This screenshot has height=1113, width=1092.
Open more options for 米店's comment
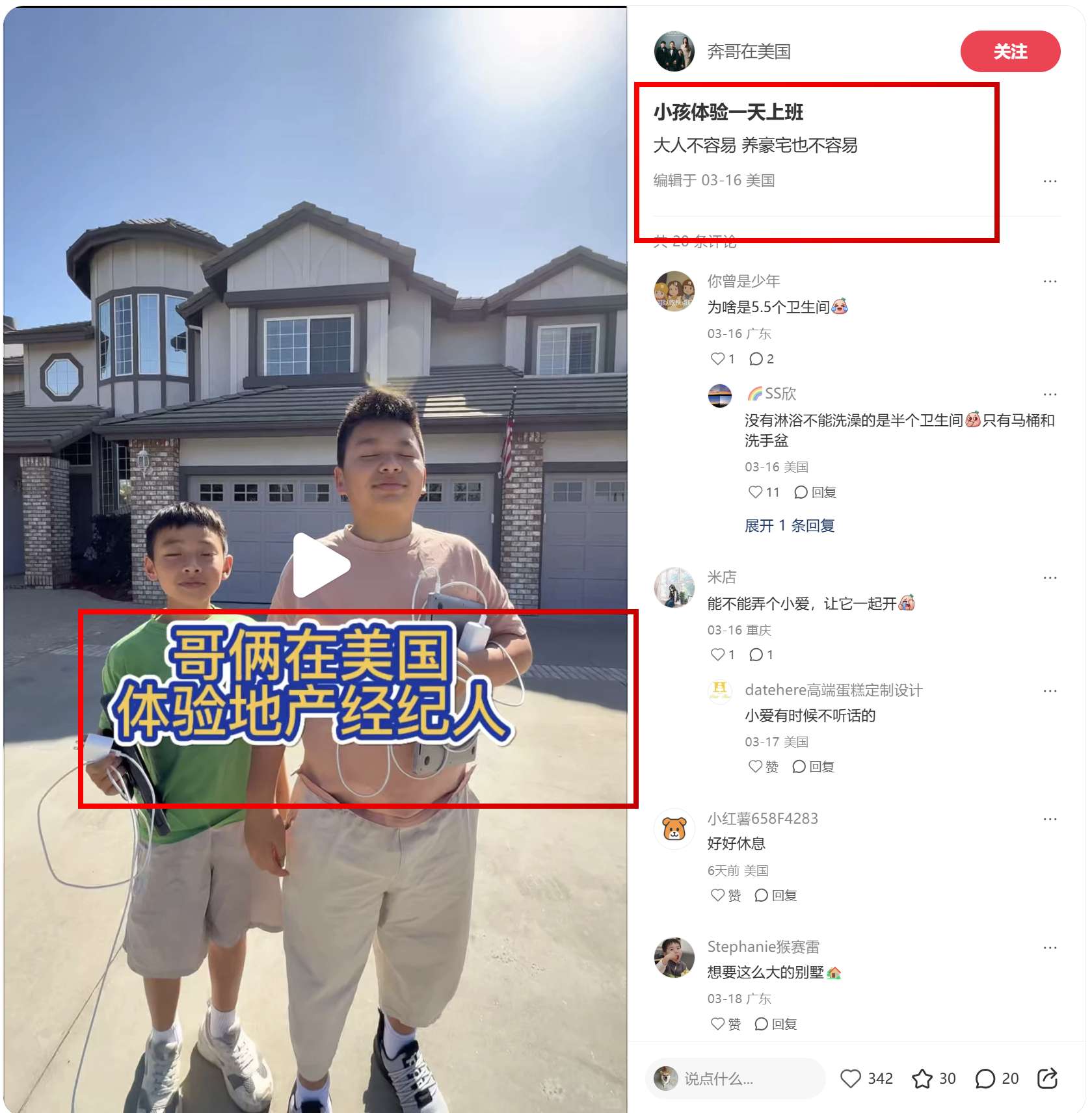click(x=1050, y=577)
